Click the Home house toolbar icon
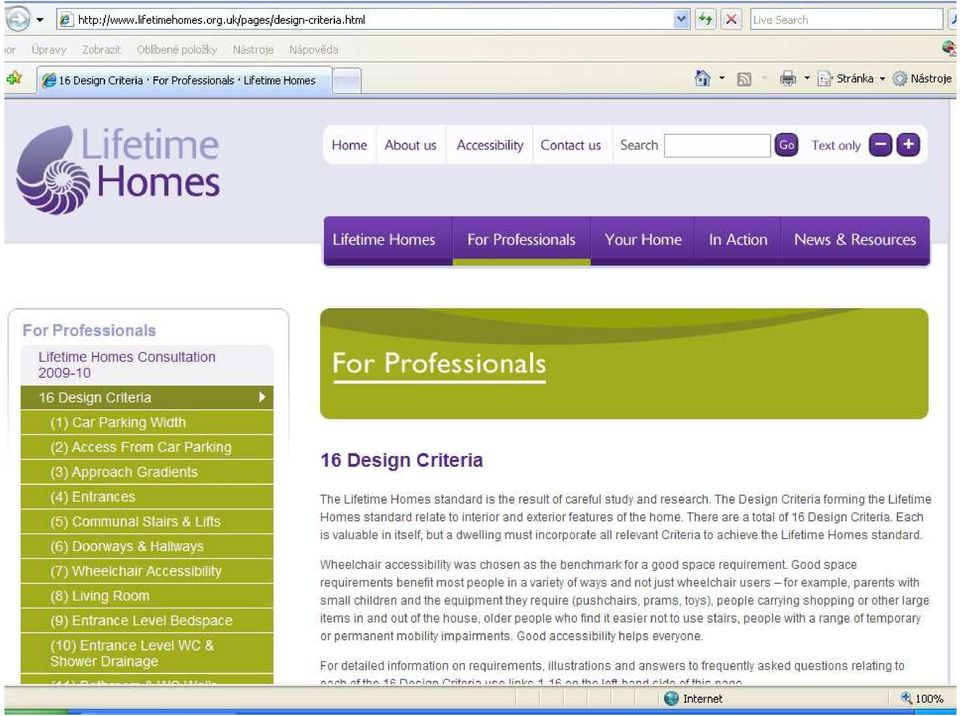This screenshot has width=960, height=716. (703, 78)
